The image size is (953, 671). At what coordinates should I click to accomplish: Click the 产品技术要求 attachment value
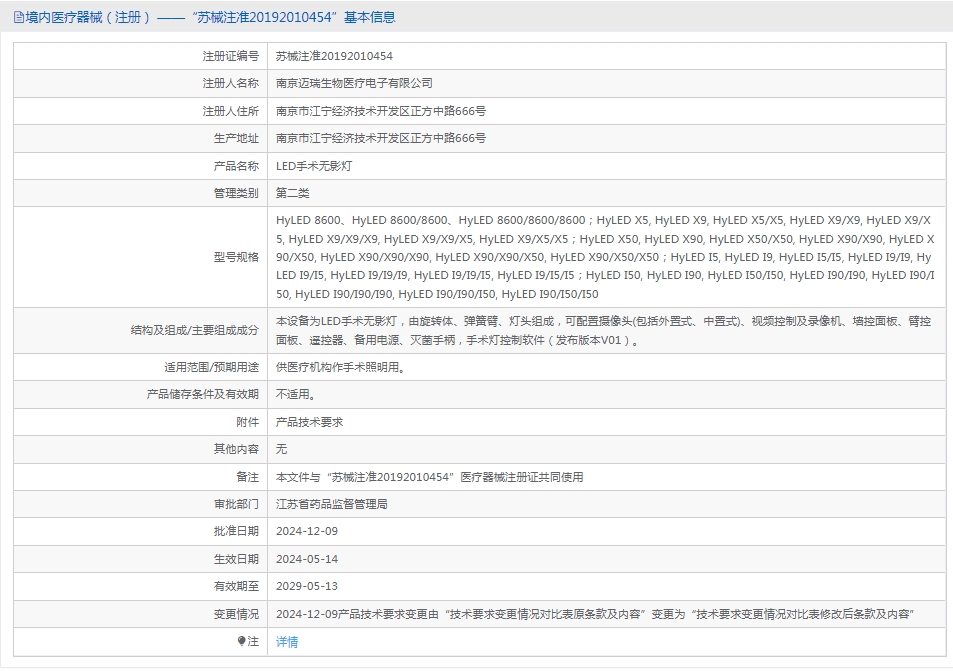pos(309,422)
